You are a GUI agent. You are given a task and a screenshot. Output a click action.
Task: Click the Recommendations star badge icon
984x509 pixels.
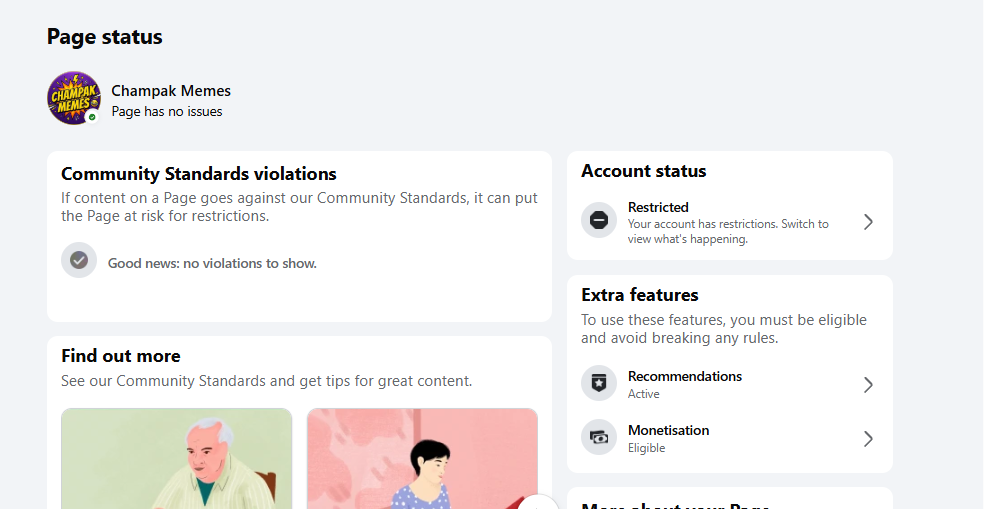[599, 383]
